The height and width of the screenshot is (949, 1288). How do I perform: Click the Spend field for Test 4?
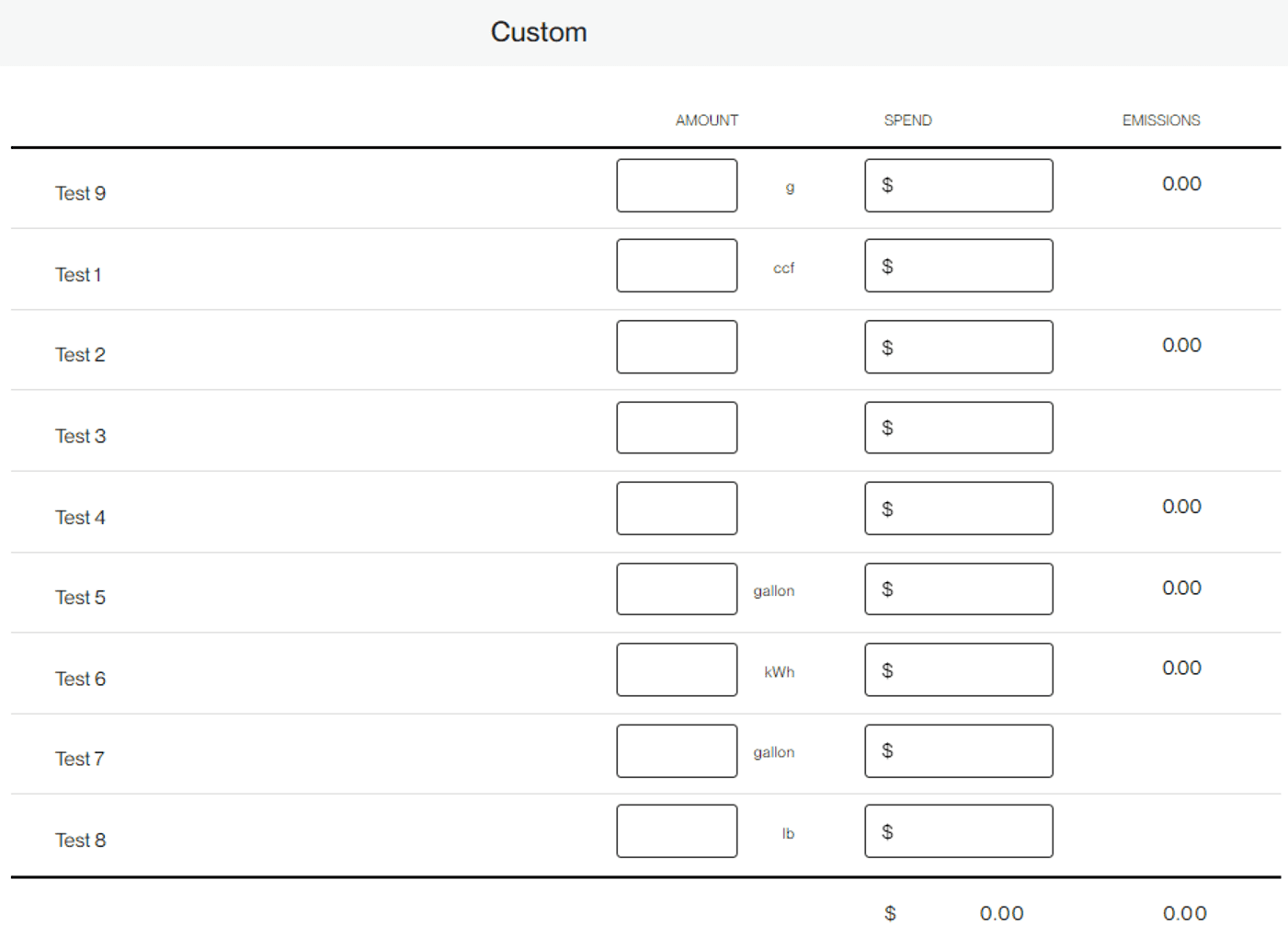coord(959,509)
